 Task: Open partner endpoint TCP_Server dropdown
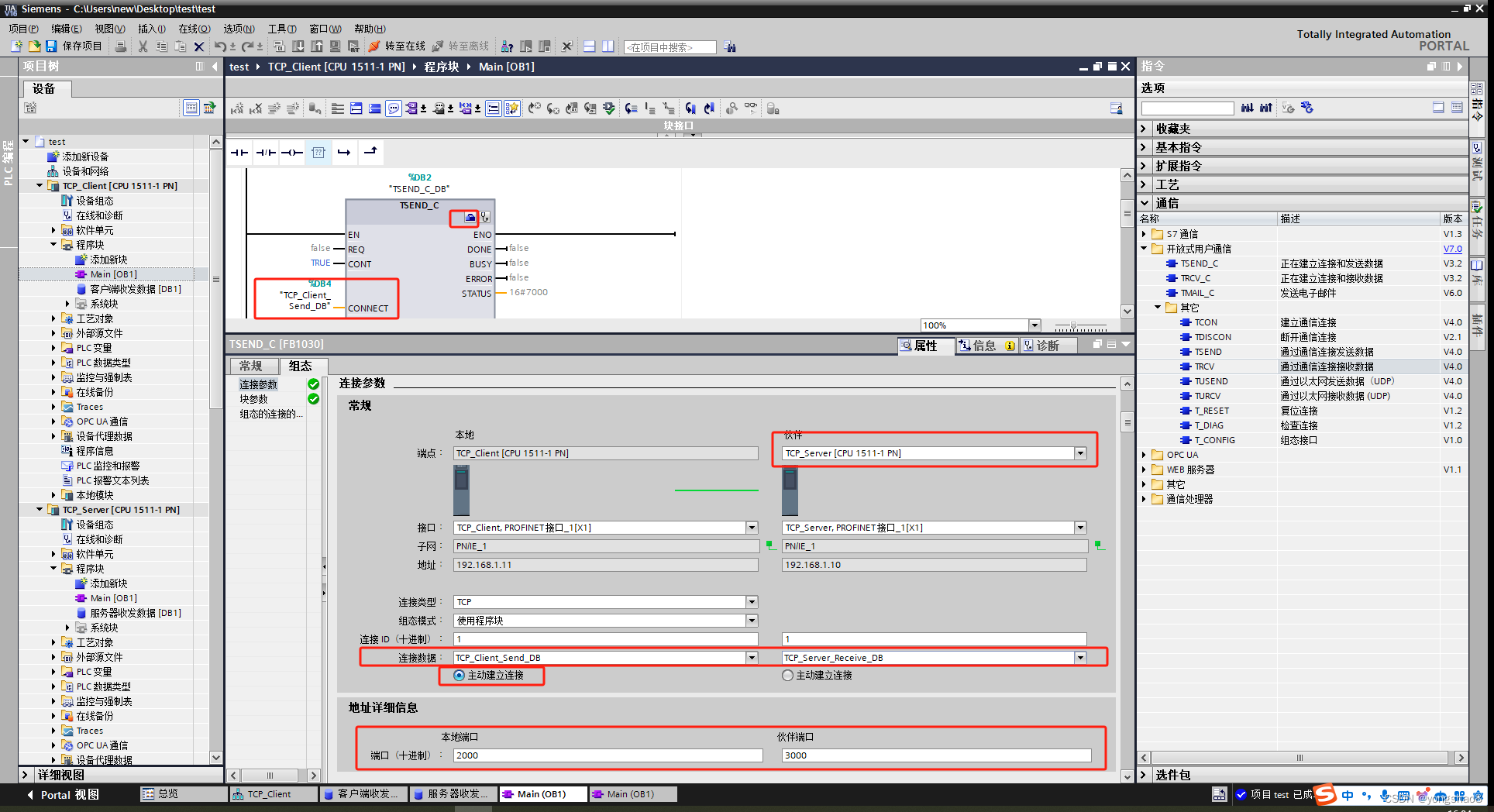tap(1080, 453)
